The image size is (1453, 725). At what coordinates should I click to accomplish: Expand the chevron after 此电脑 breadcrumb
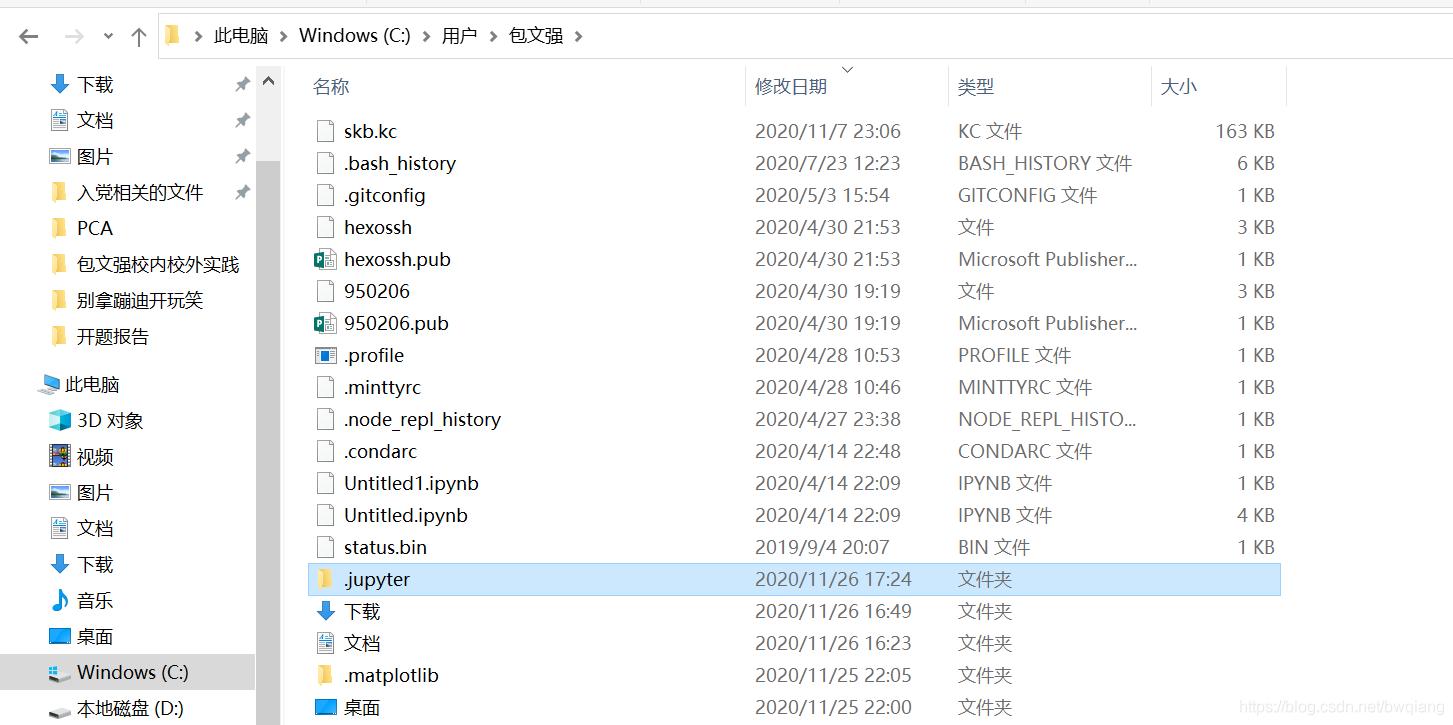(x=284, y=37)
